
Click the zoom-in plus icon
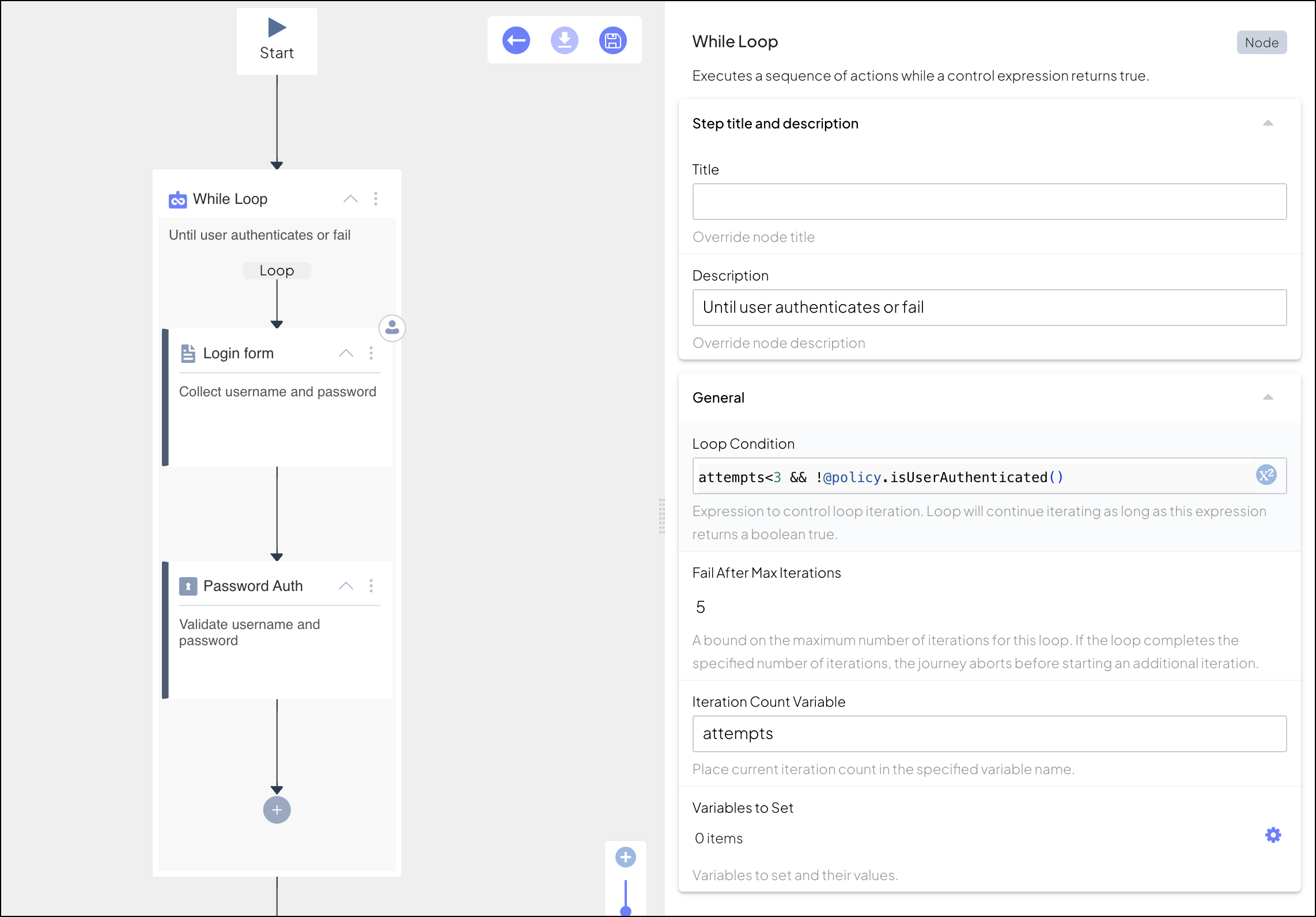625,857
